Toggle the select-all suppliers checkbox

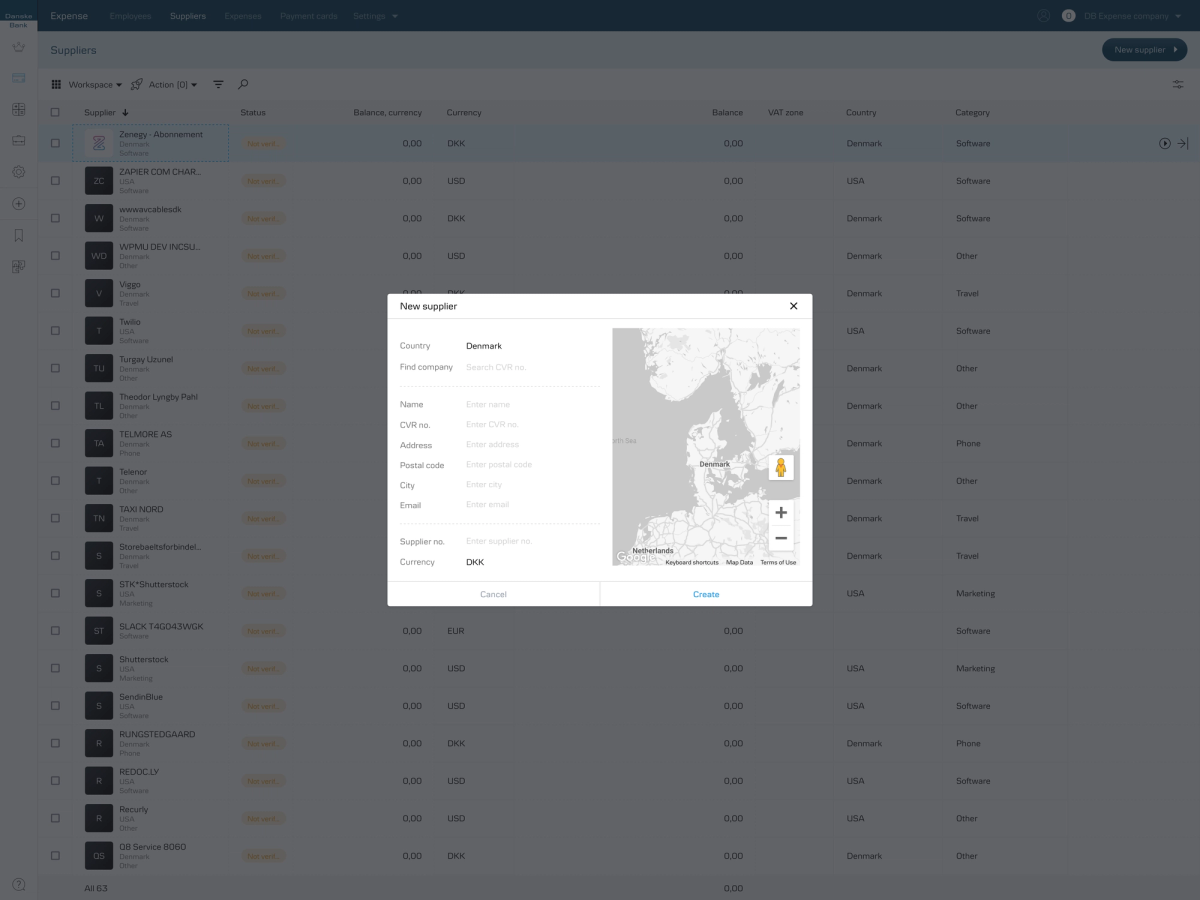[x=55, y=113]
